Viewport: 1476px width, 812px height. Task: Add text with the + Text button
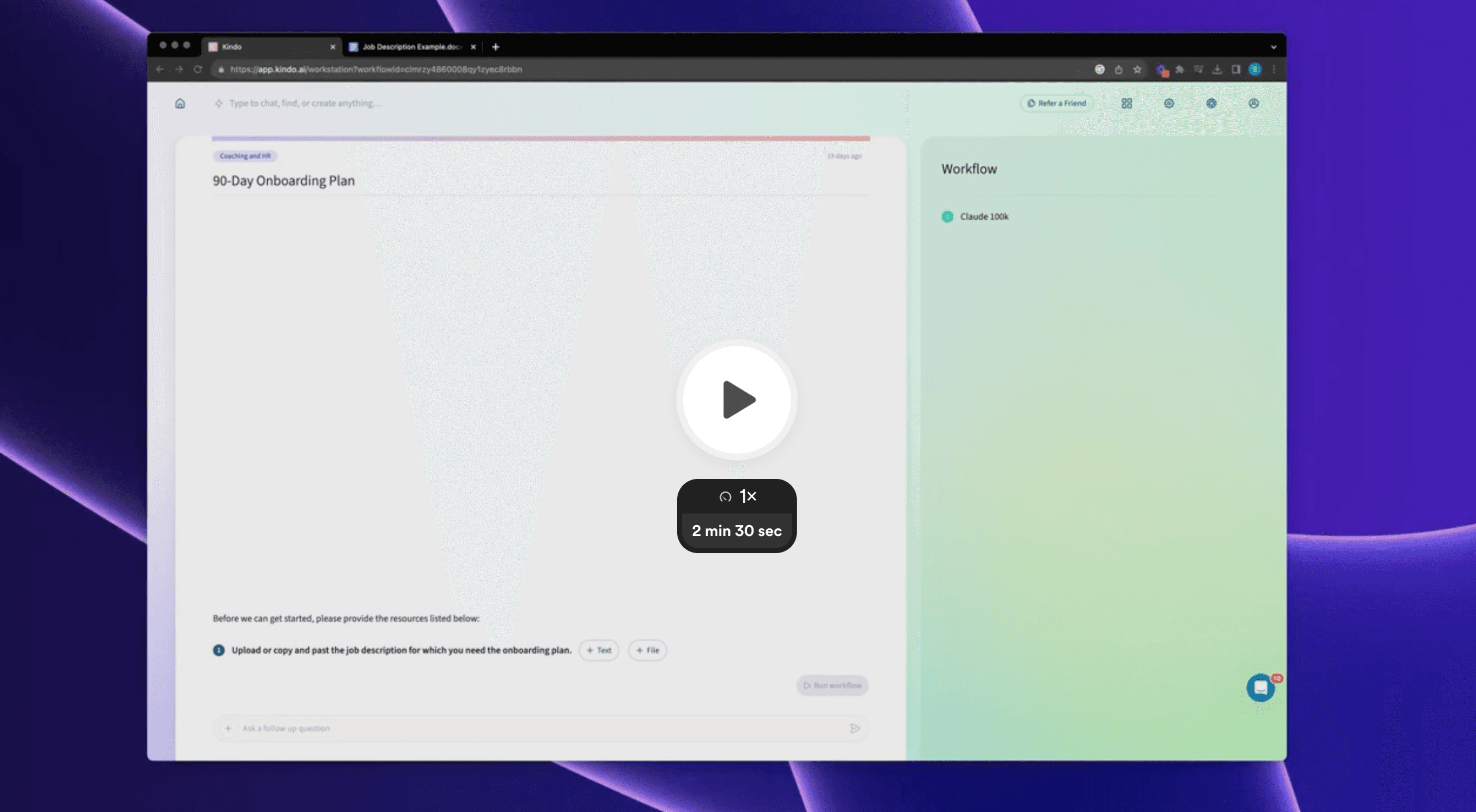click(599, 650)
